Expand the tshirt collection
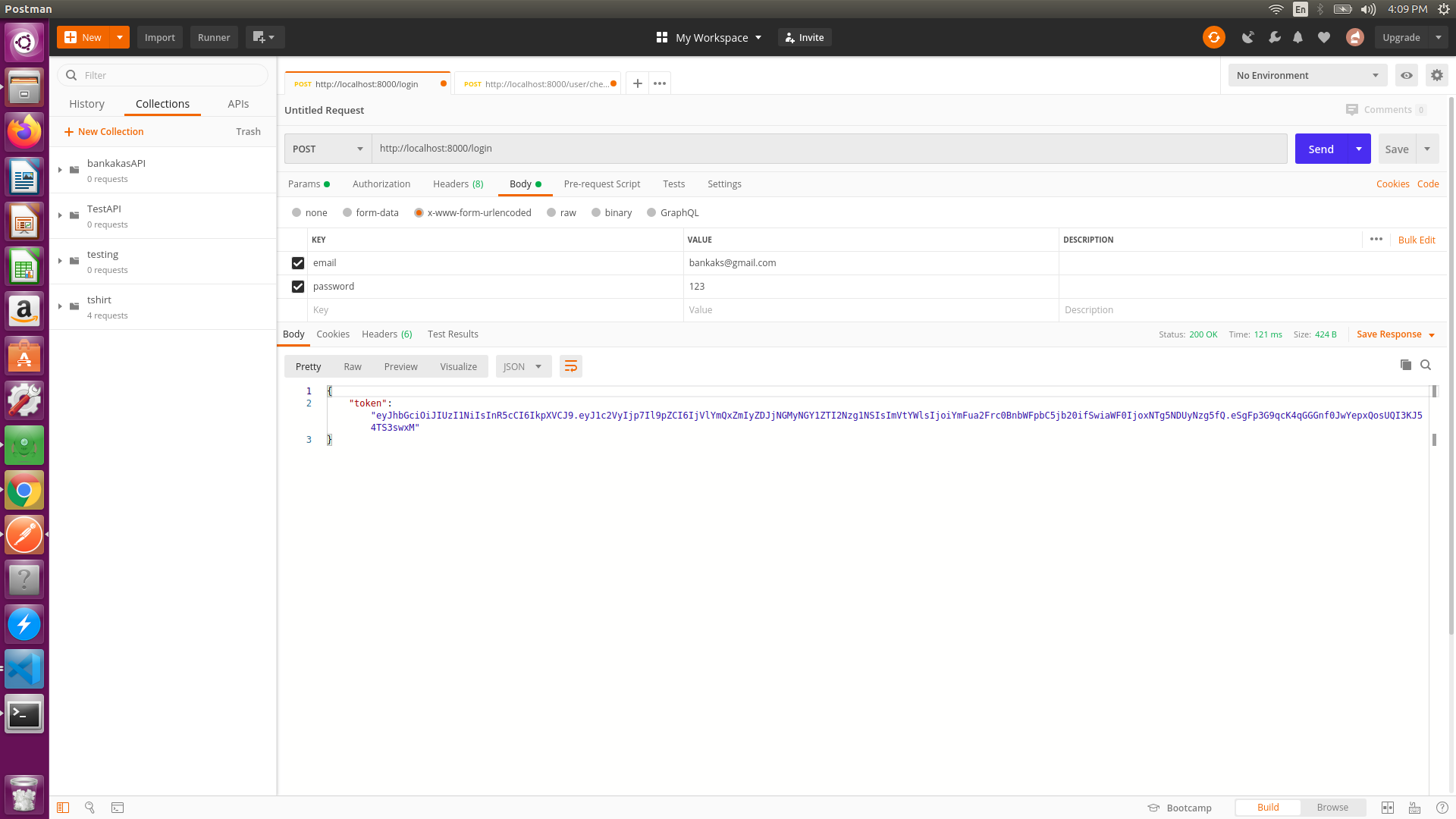1456x819 pixels. [60, 306]
